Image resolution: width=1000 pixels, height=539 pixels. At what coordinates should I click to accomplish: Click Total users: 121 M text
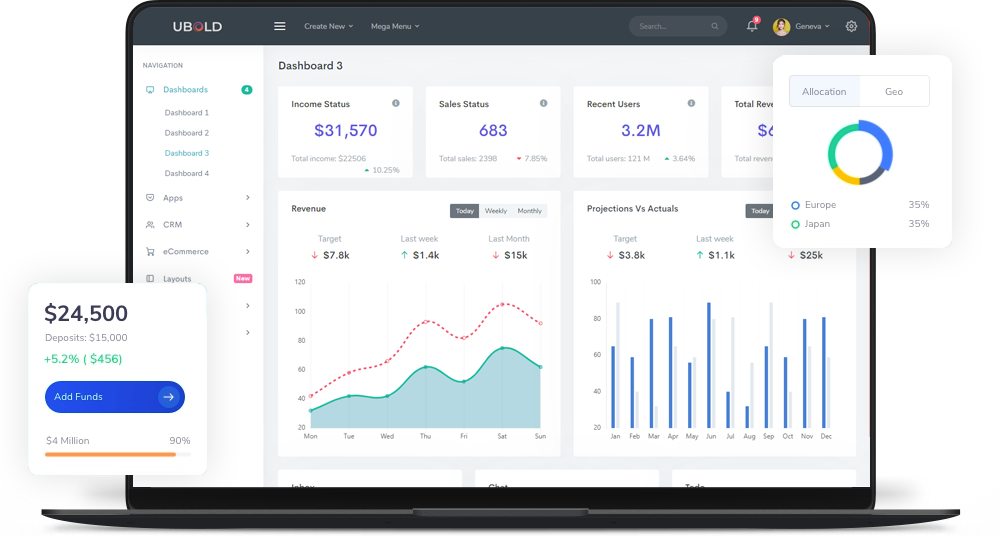coord(618,159)
